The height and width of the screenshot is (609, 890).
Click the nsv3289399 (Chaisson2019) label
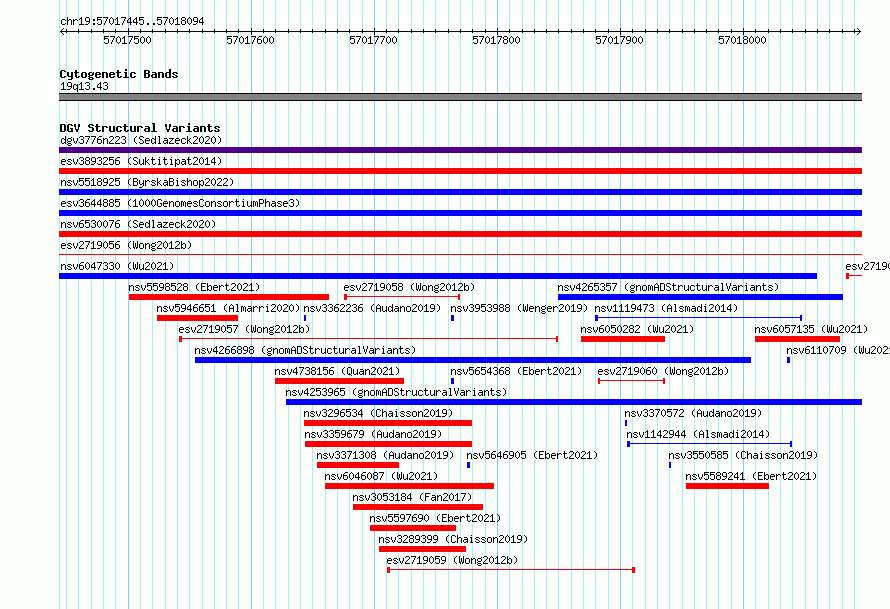click(453, 539)
